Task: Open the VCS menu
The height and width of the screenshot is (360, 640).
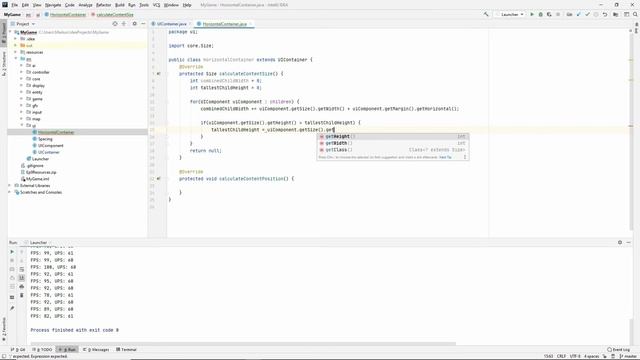Action: click(156, 5)
